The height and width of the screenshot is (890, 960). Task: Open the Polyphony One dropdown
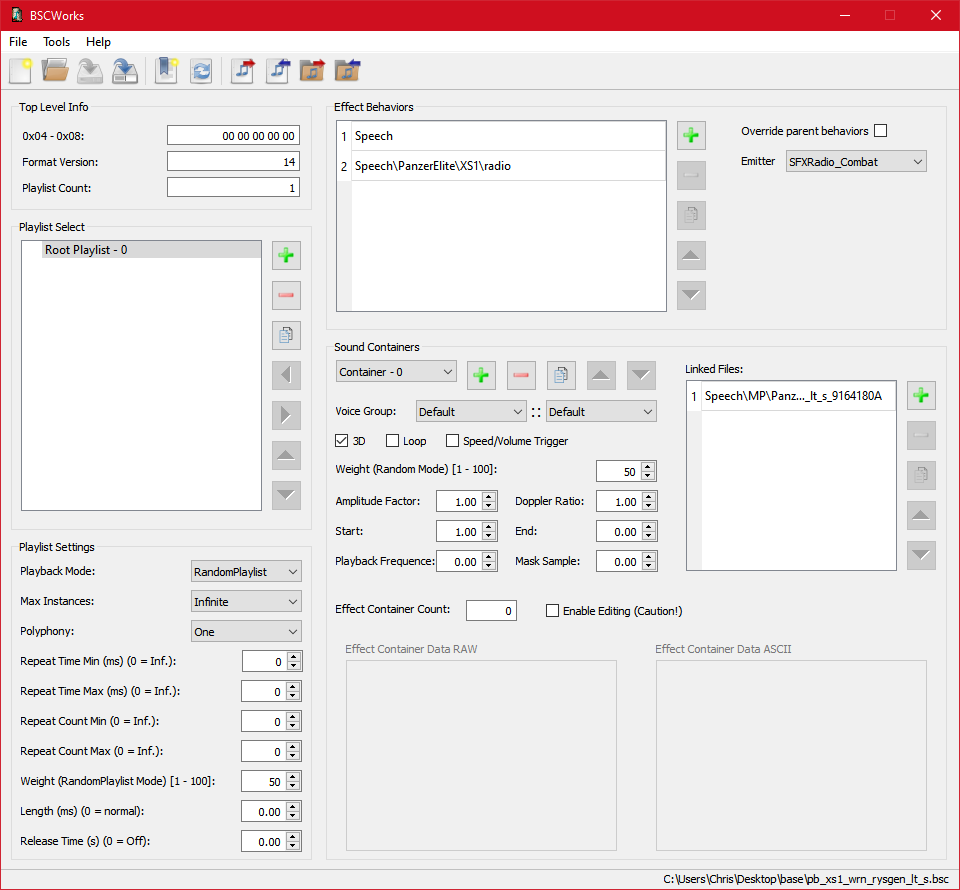(x=246, y=632)
